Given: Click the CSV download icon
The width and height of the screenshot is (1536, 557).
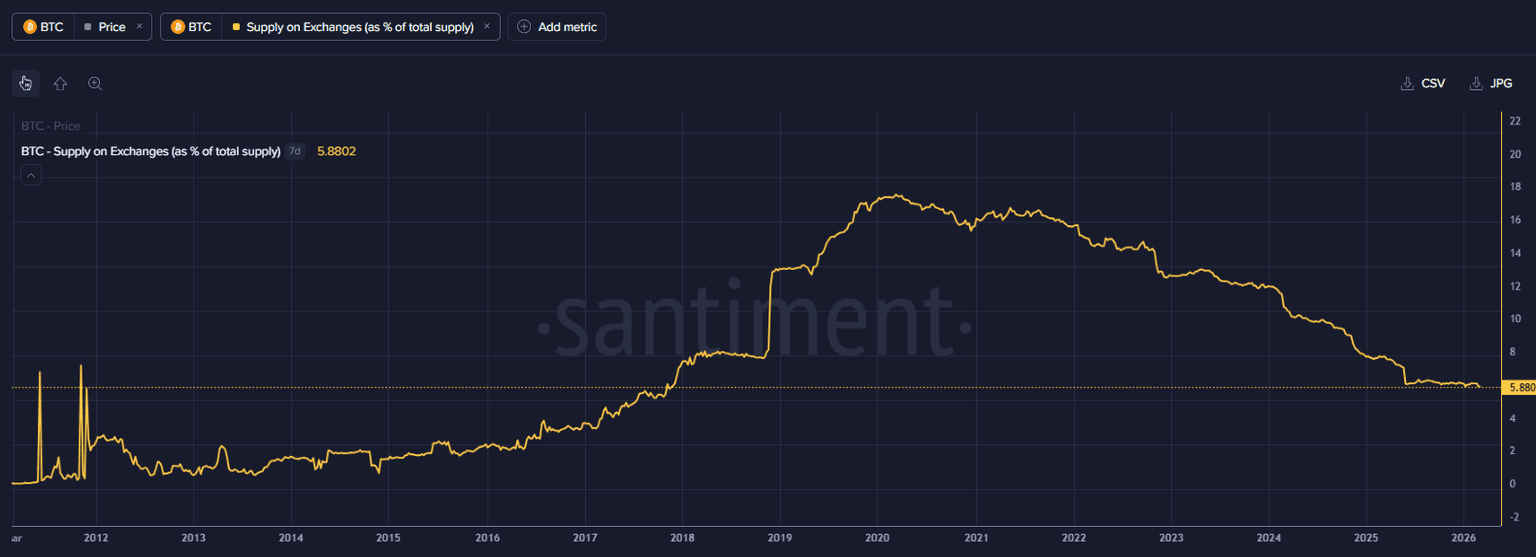Looking at the screenshot, I should pos(1407,84).
